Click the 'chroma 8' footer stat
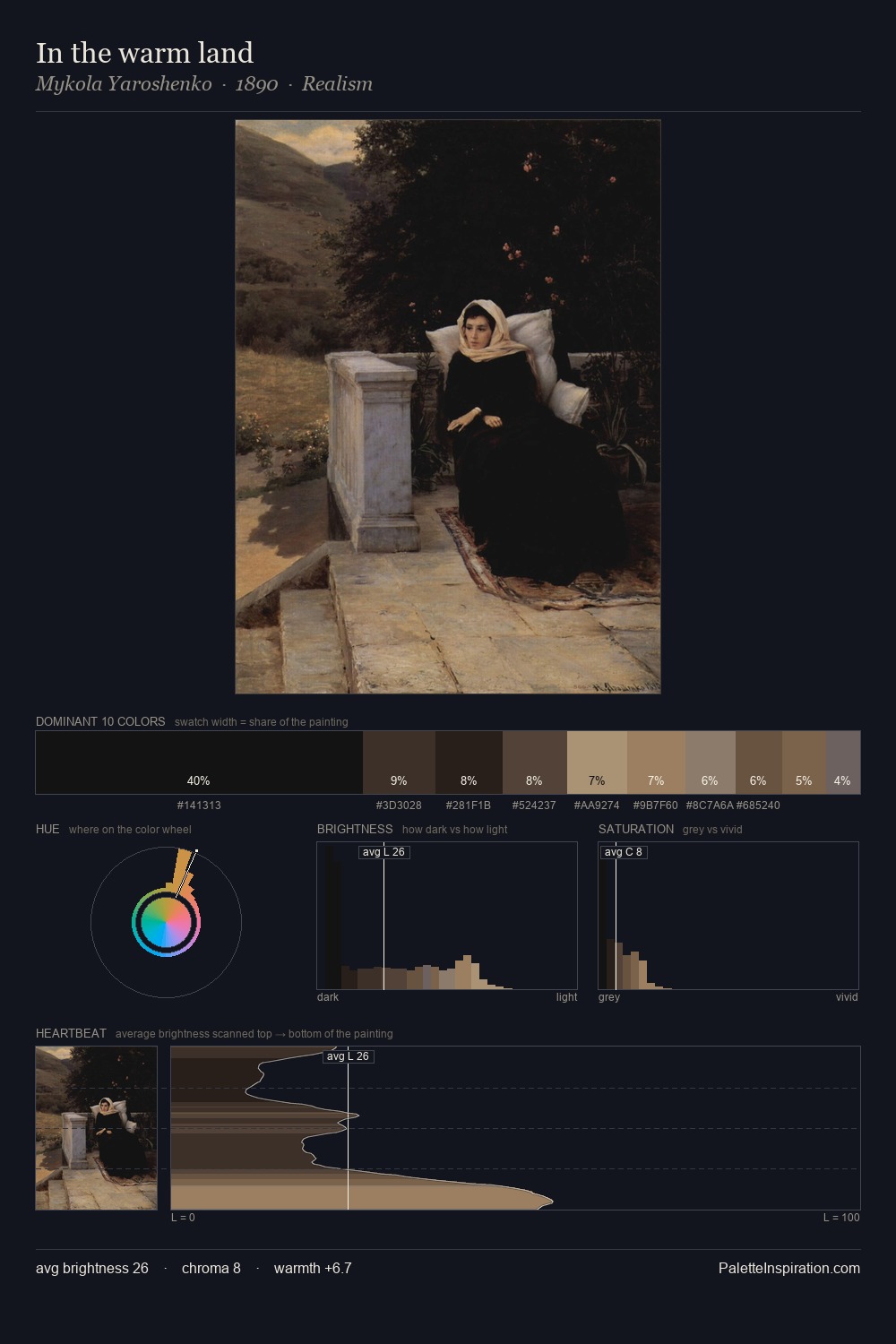The height and width of the screenshot is (1344, 896). (x=211, y=1268)
